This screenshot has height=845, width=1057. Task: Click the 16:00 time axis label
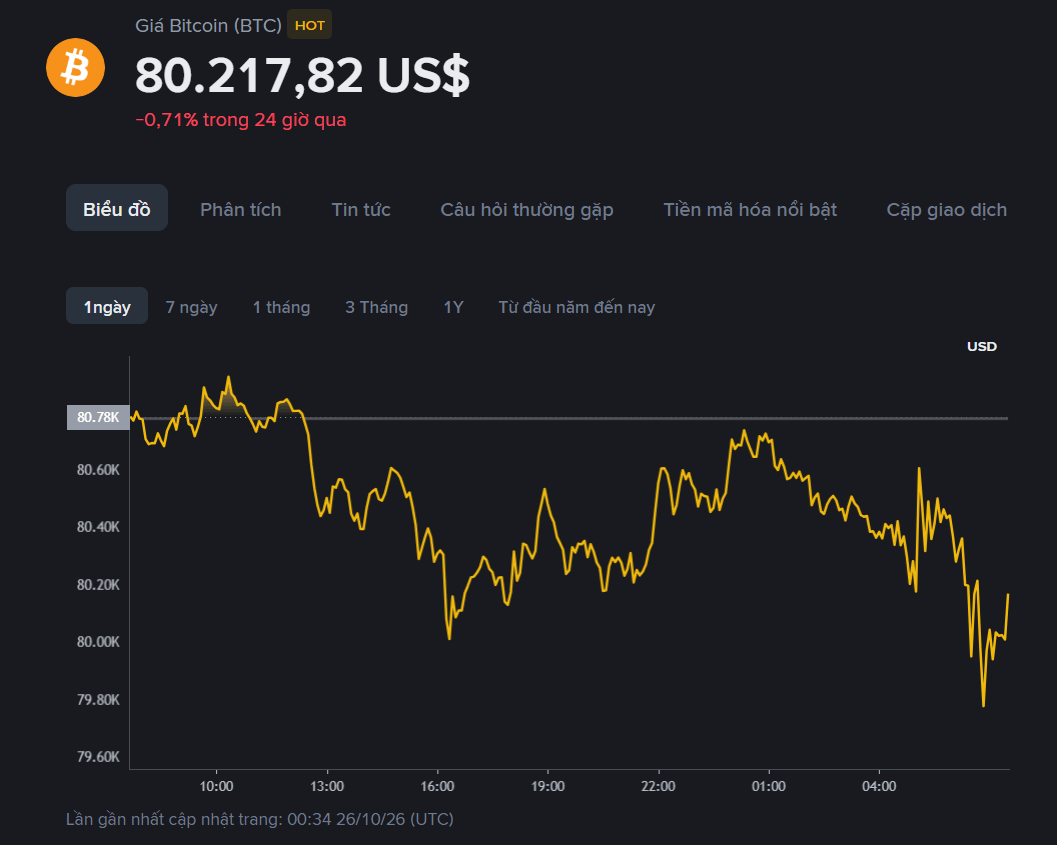tap(437, 786)
